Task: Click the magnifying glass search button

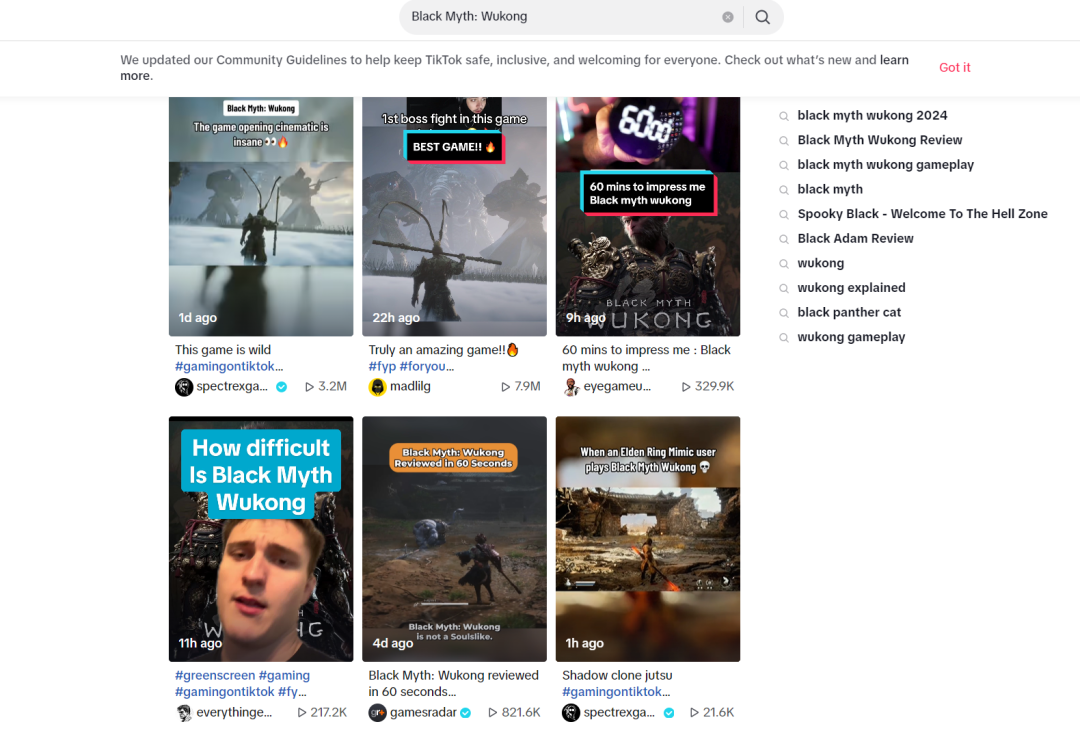Action: tap(762, 17)
